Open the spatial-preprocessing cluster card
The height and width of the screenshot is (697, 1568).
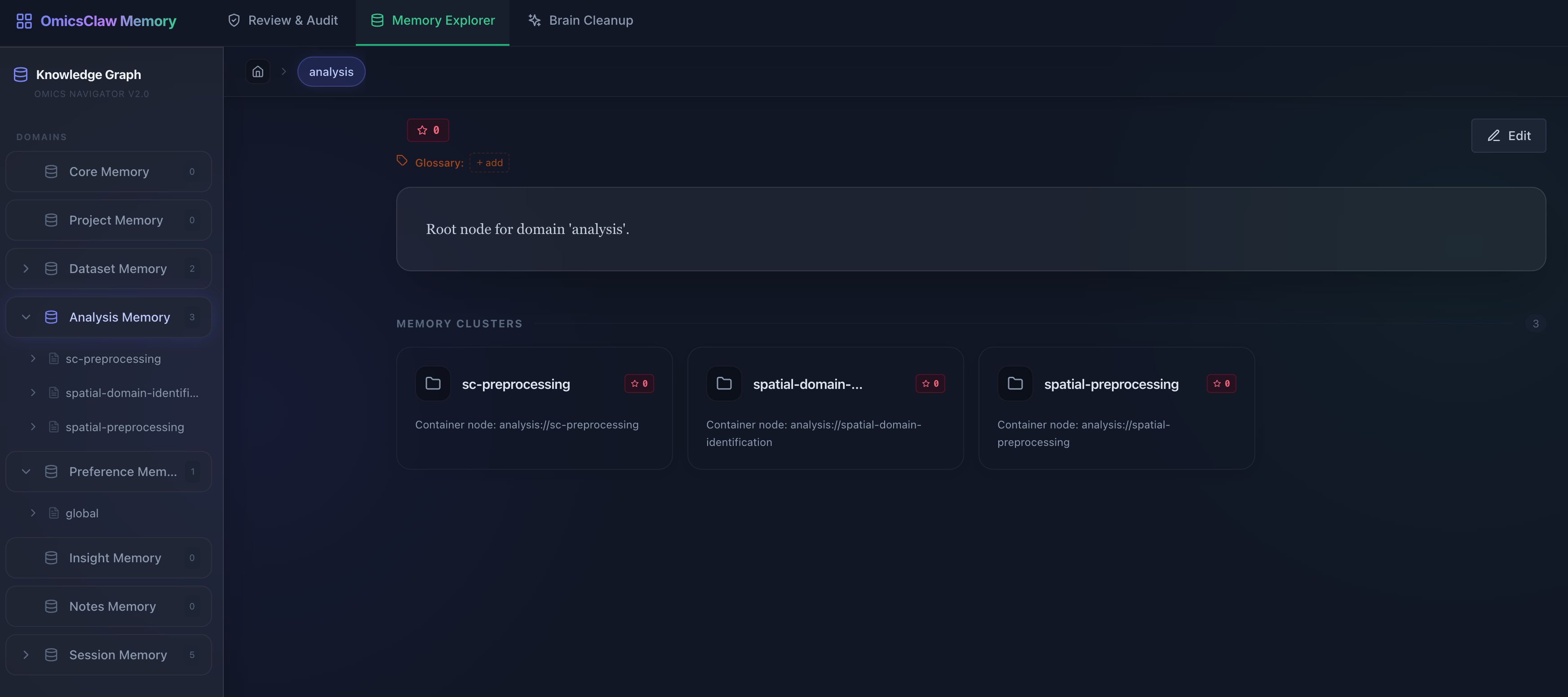click(1116, 408)
